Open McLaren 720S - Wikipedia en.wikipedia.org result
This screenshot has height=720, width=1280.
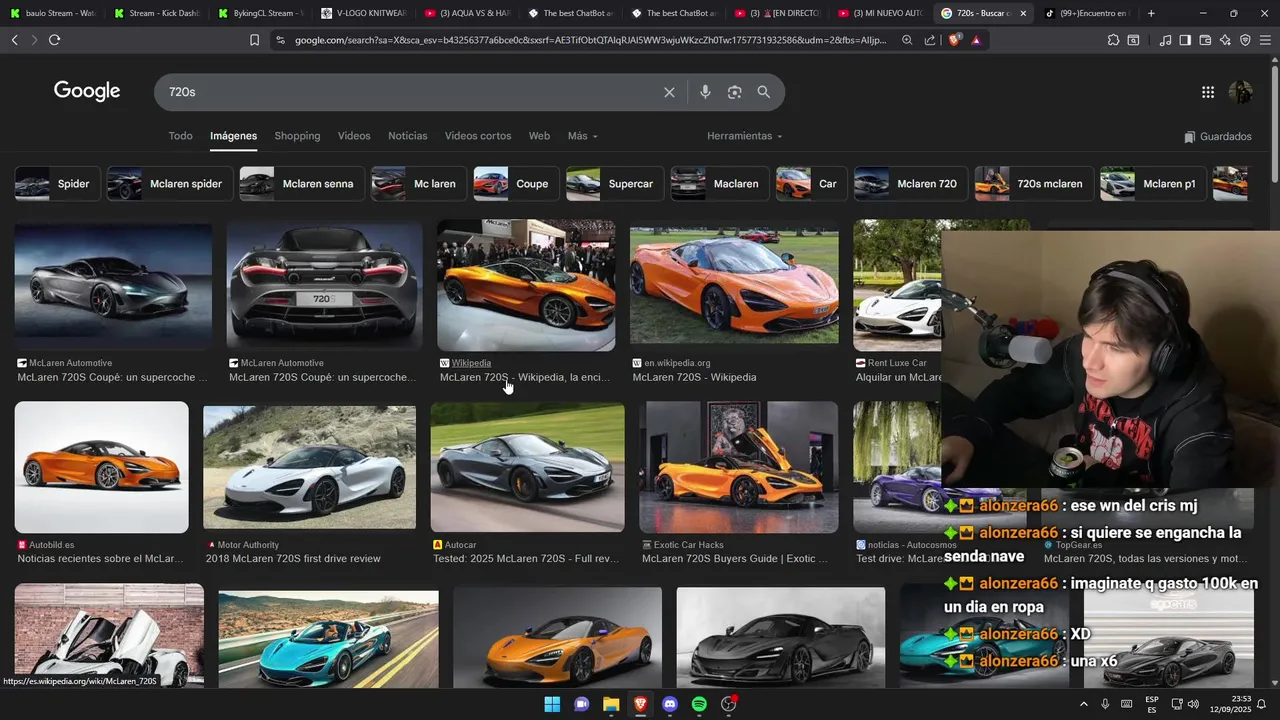pos(694,377)
